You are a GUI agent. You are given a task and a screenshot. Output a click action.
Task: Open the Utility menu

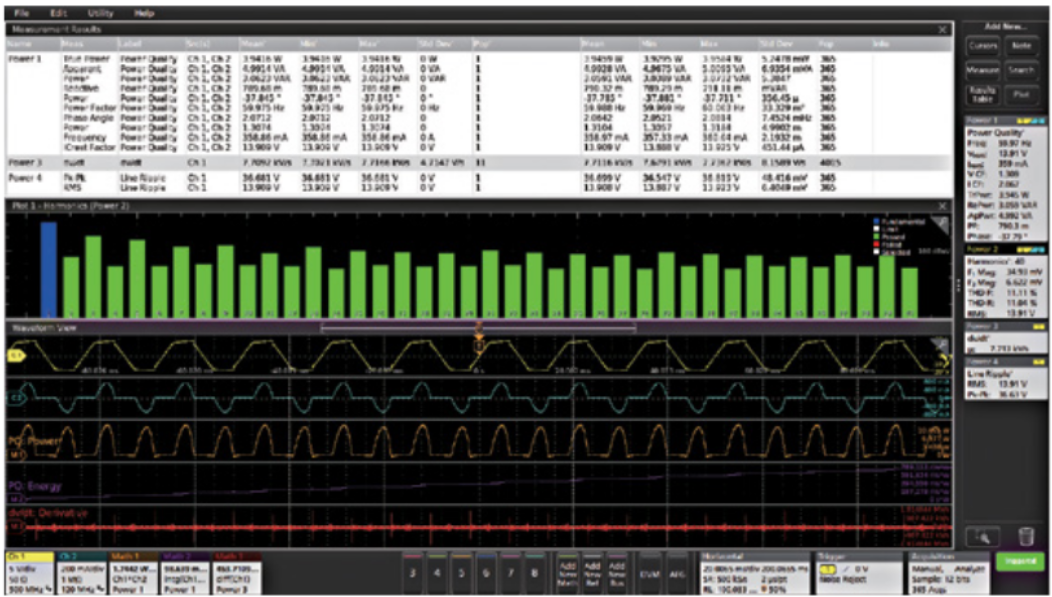pos(100,14)
